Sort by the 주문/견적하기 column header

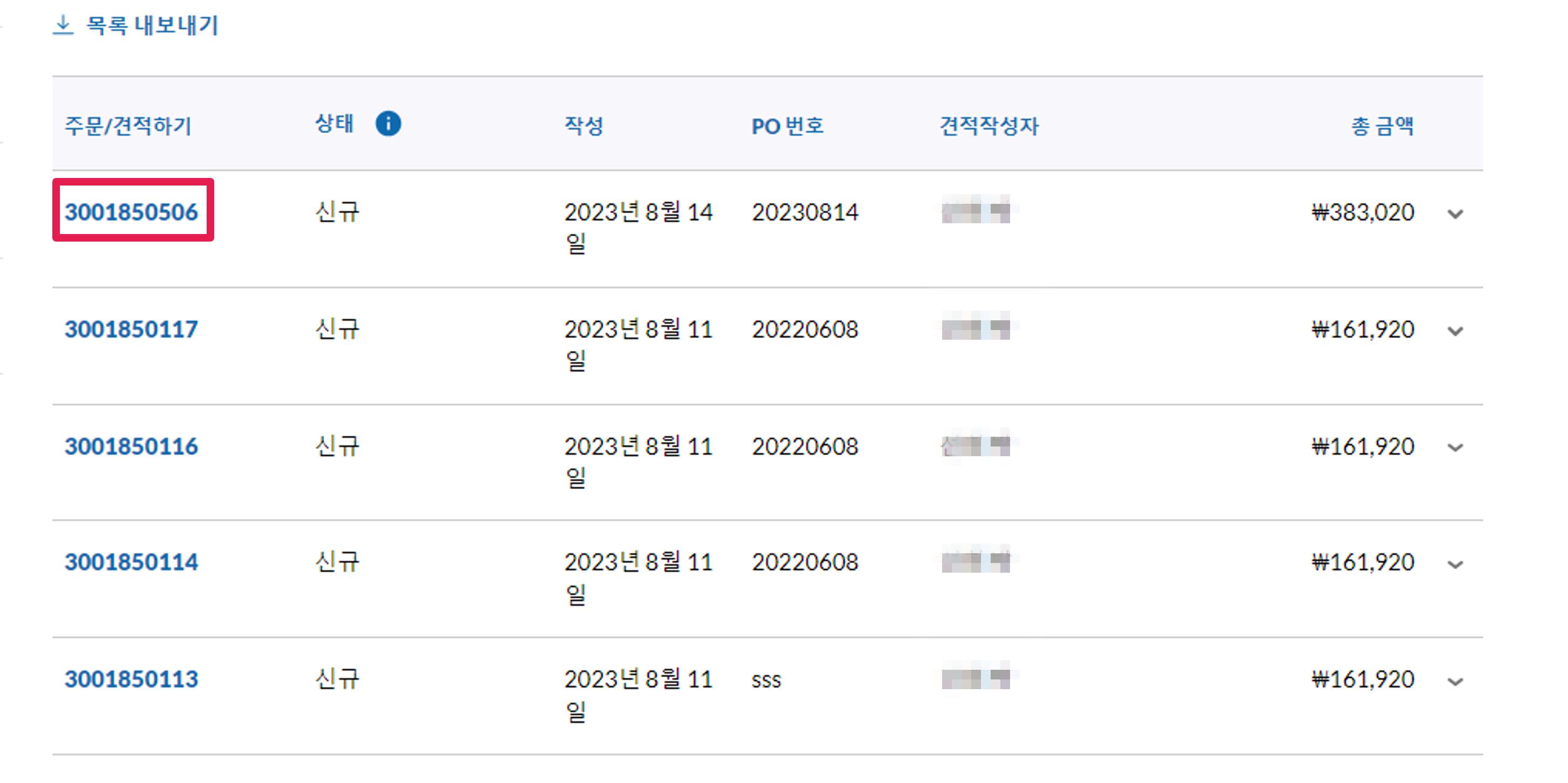pos(128,126)
